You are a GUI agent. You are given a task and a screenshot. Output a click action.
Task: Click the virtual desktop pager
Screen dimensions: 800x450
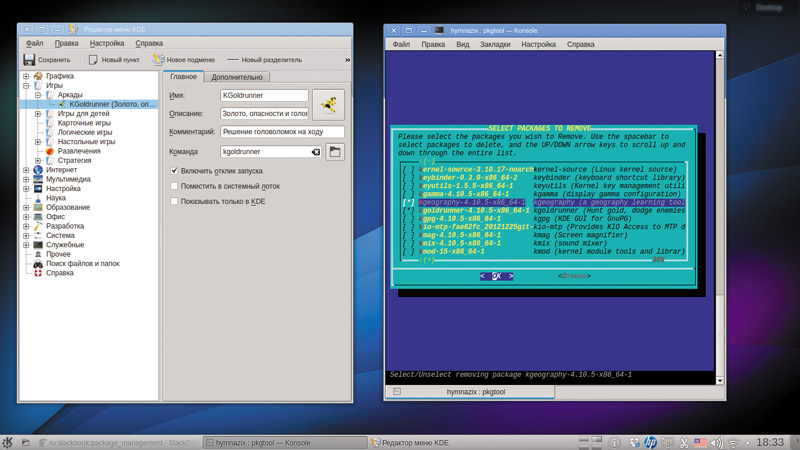pos(590,442)
